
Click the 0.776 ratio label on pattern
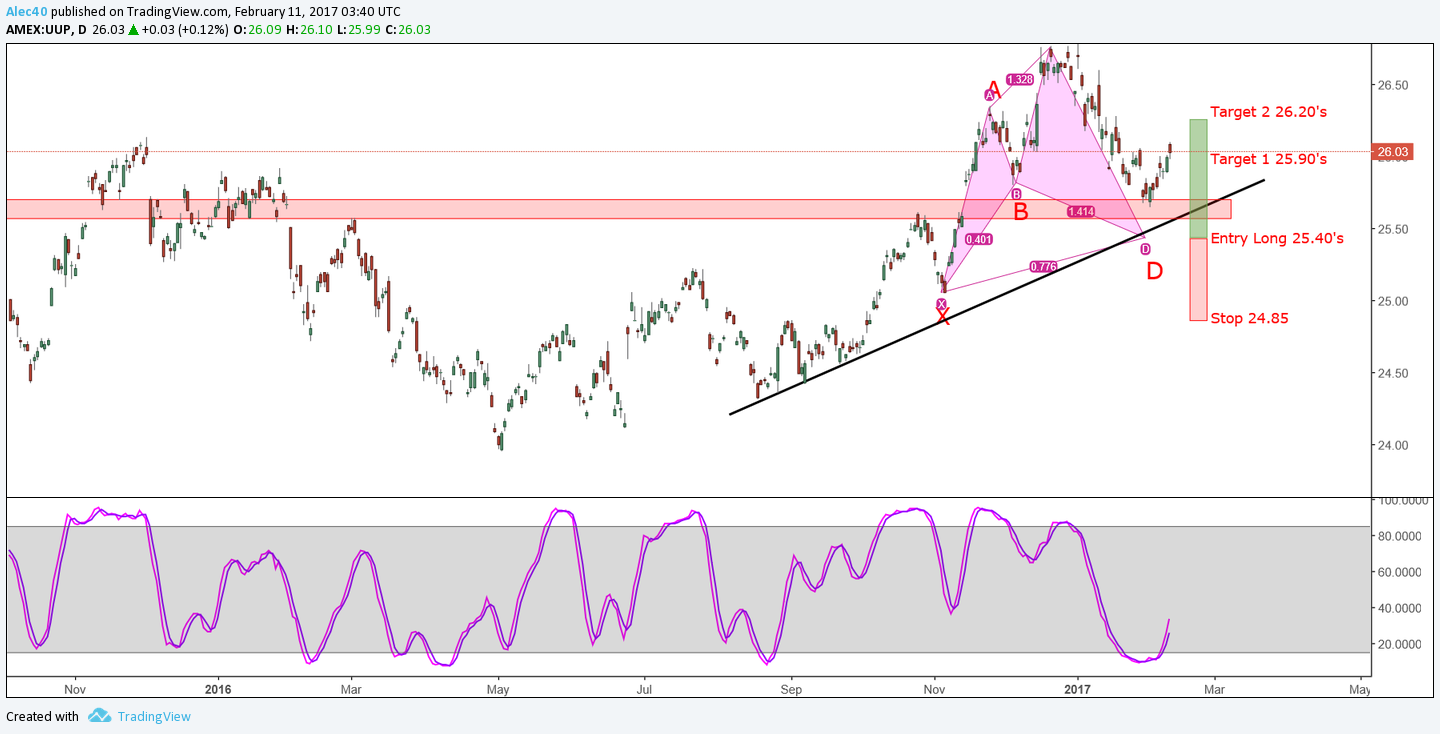[x=1043, y=266]
